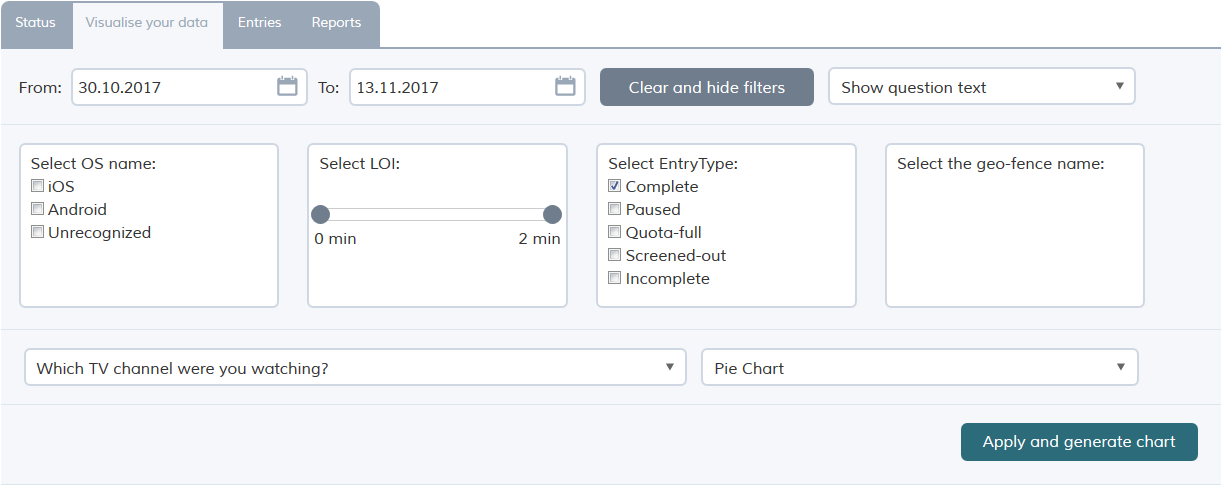Open the To date calendar icon
1222x485 pixels.
(565, 87)
